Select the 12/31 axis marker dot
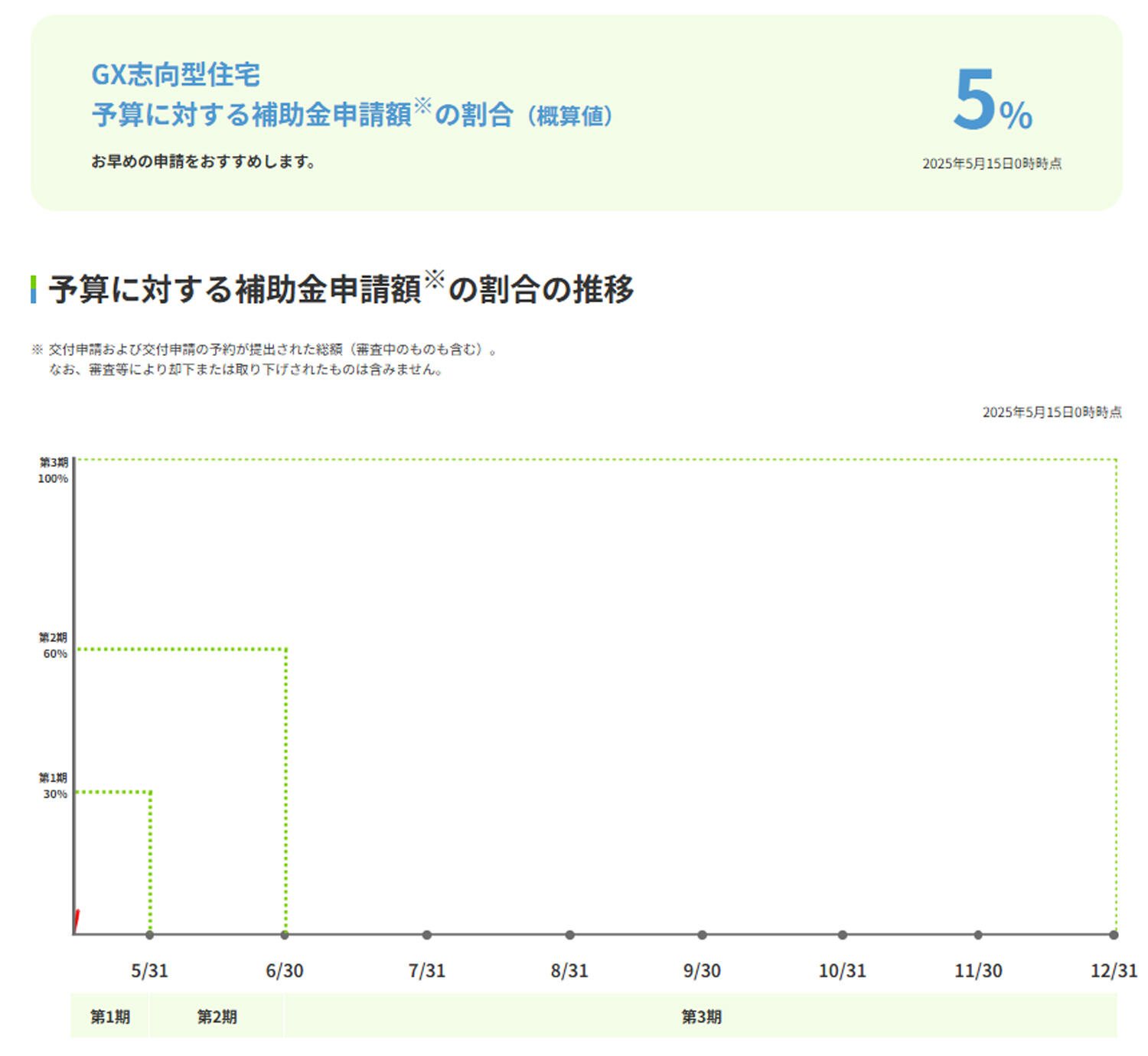This screenshot has width=1148, height=1056. pos(1114,934)
